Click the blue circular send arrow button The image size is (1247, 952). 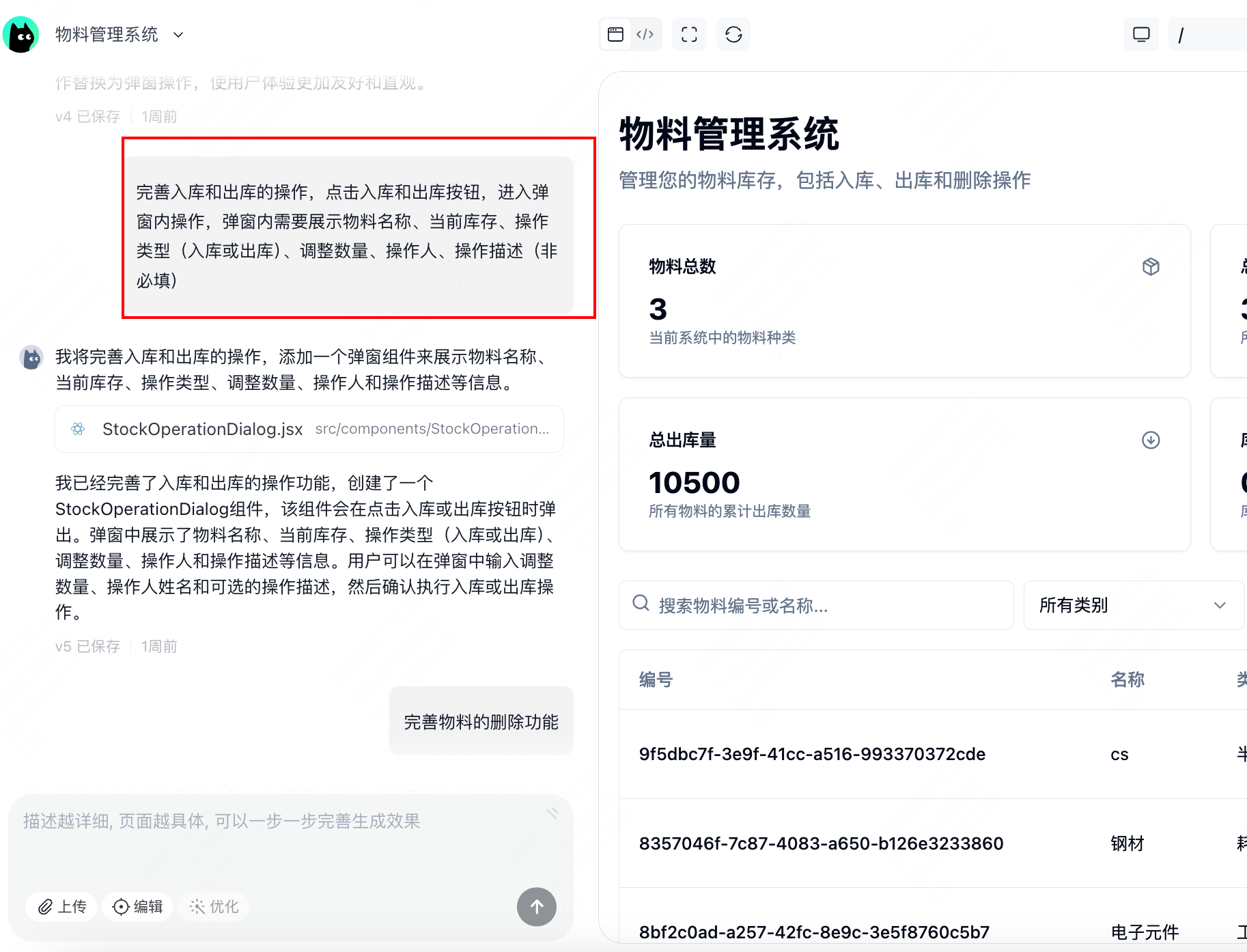coord(537,906)
